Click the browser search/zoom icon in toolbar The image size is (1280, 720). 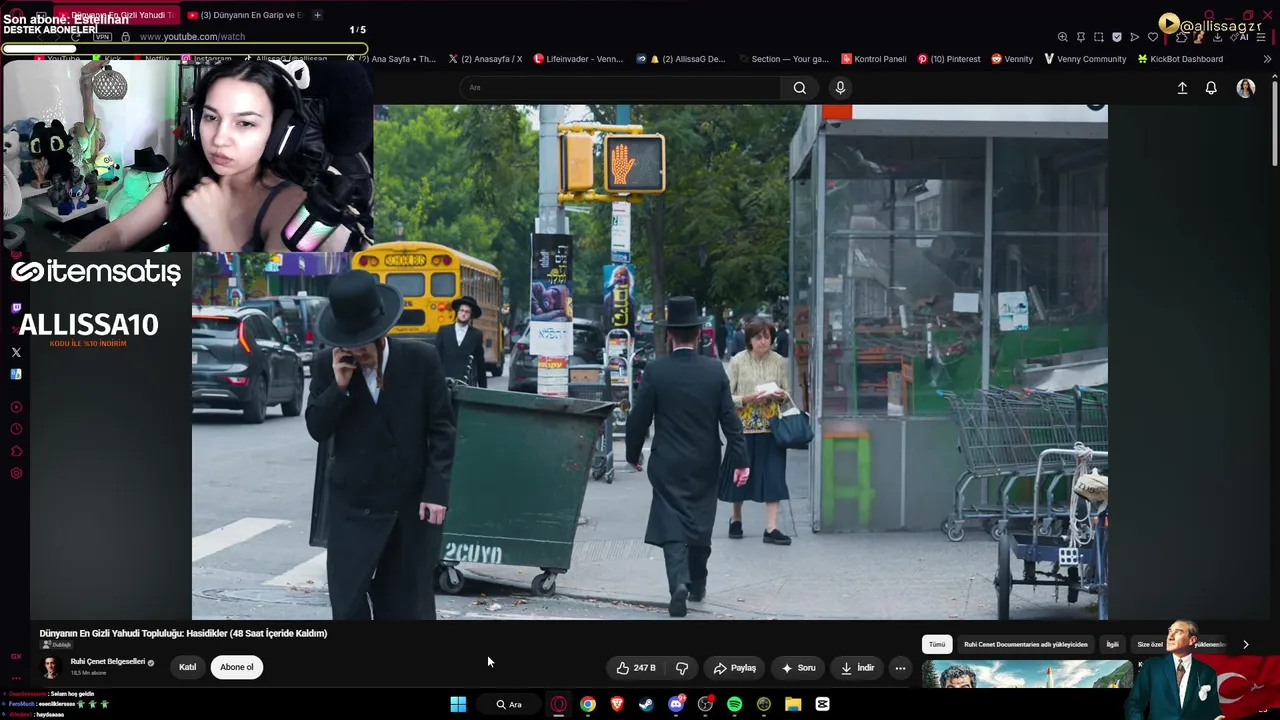point(1062,37)
